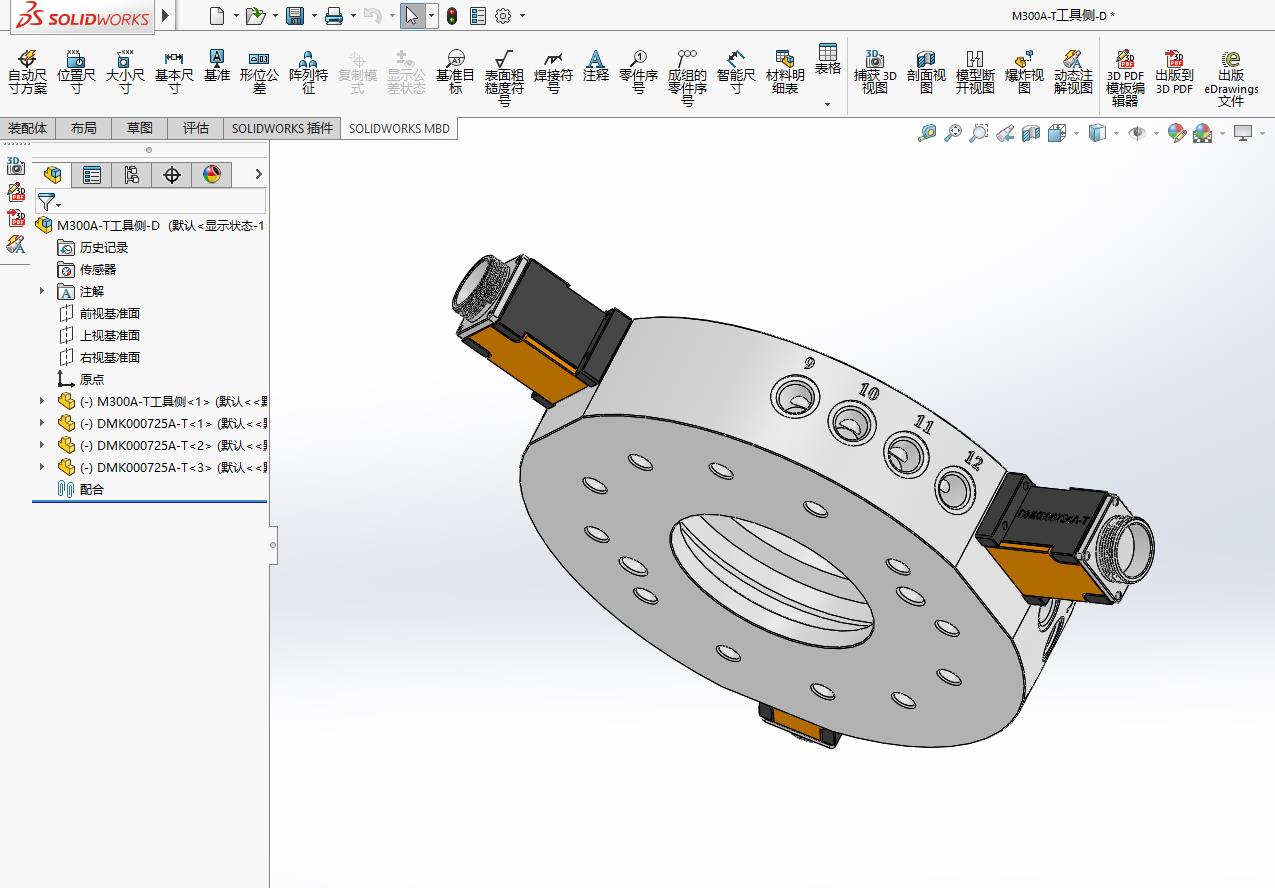
Task: Insert a Bill of Materials (材料明细表)
Action: (x=785, y=73)
